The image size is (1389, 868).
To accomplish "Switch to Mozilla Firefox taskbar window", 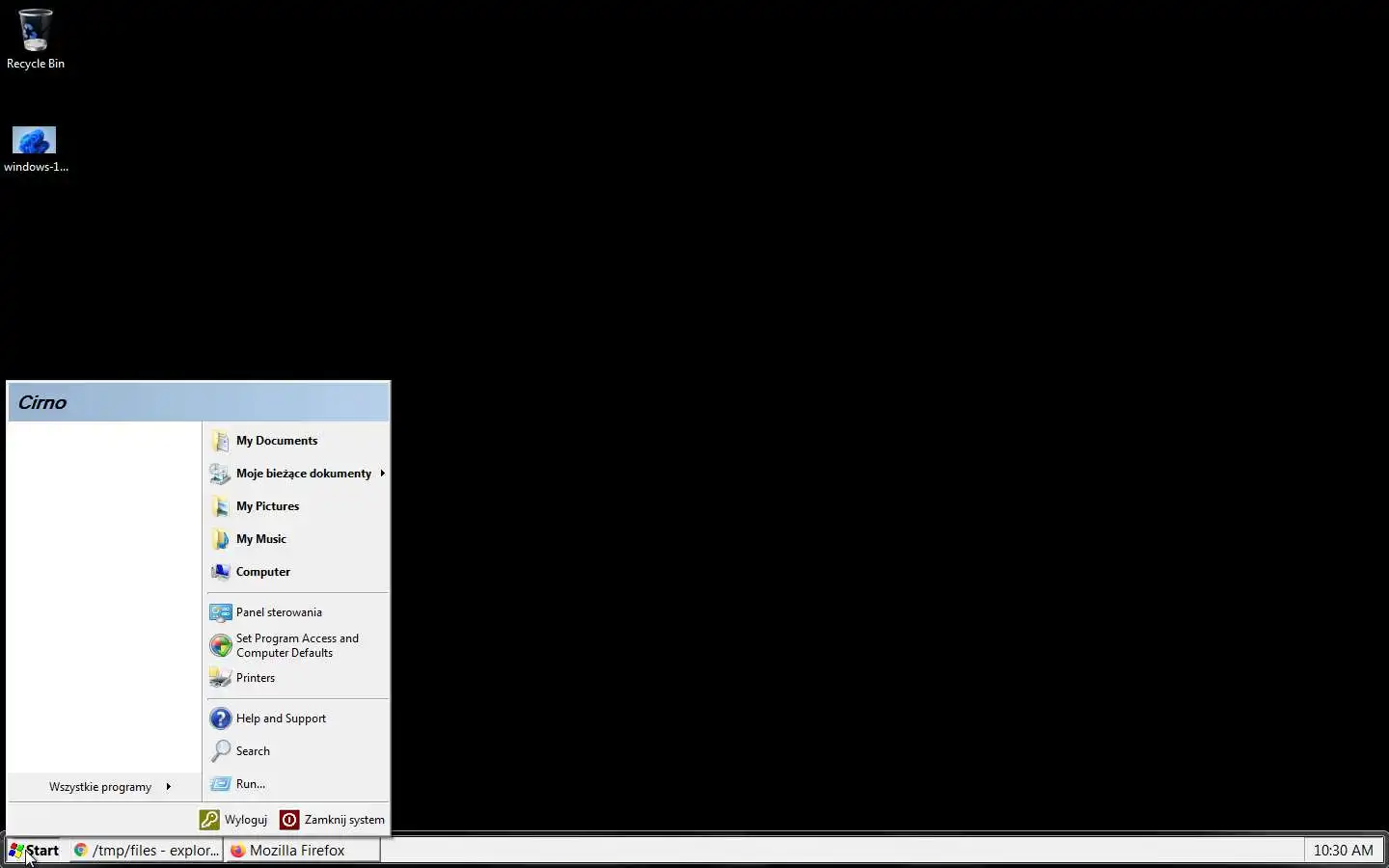I will [x=302, y=851].
